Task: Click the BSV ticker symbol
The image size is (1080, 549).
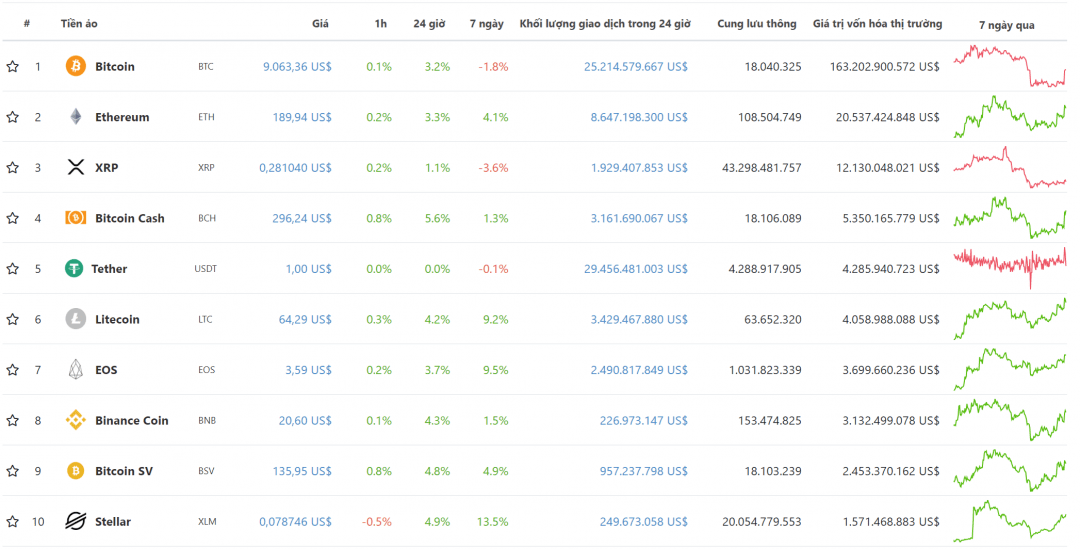Action: 206,470
